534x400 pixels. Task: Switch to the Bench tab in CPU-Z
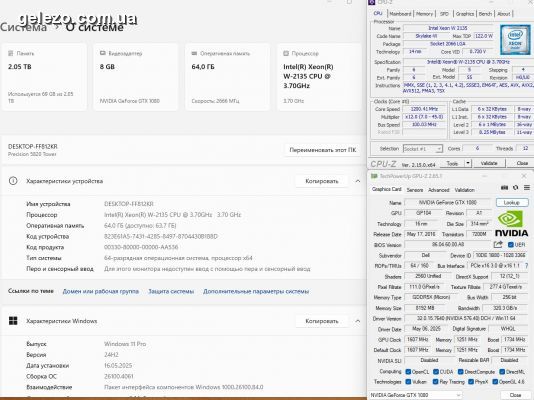click(x=485, y=14)
